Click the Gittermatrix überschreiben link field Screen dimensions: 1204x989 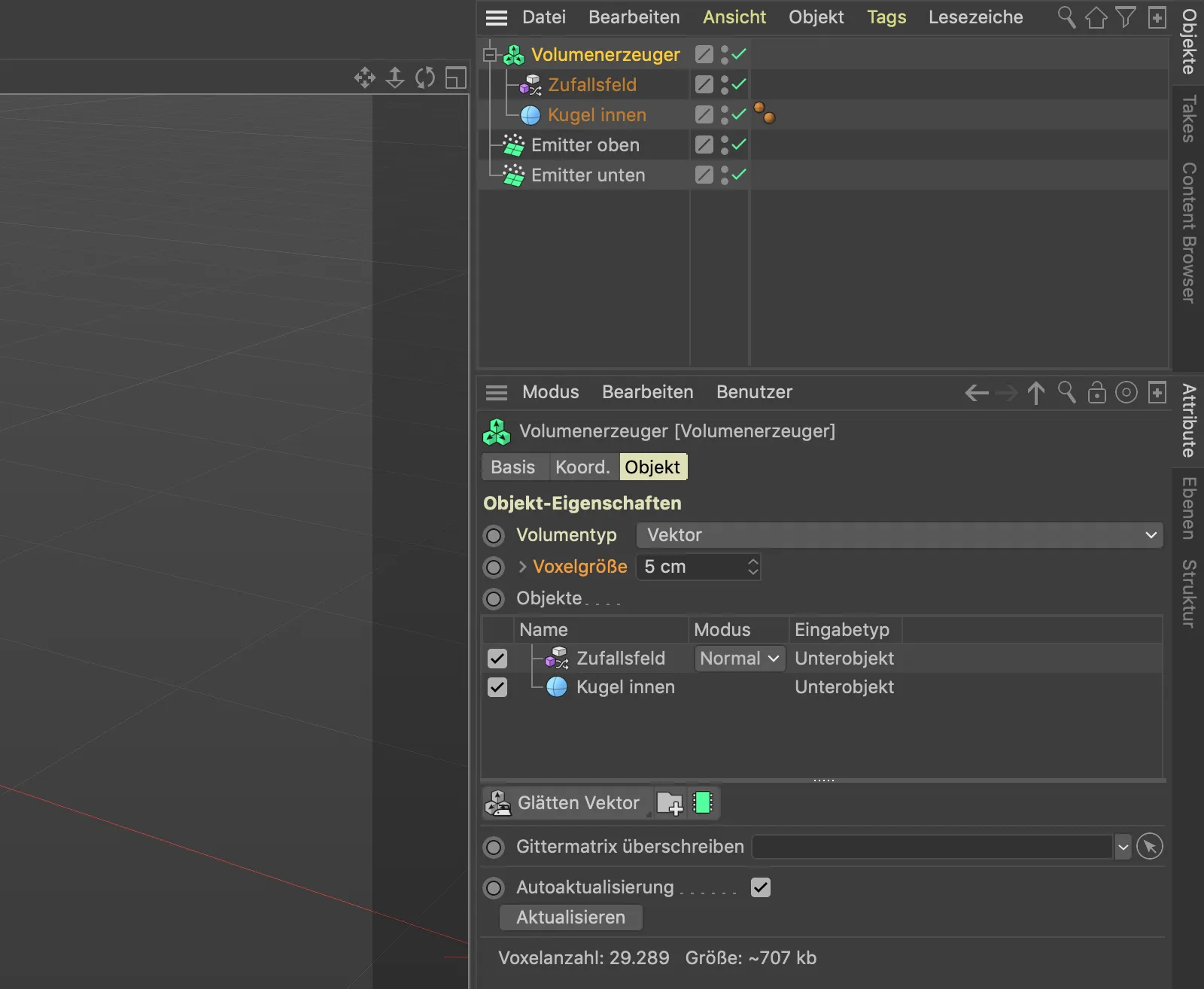(932, 847)
